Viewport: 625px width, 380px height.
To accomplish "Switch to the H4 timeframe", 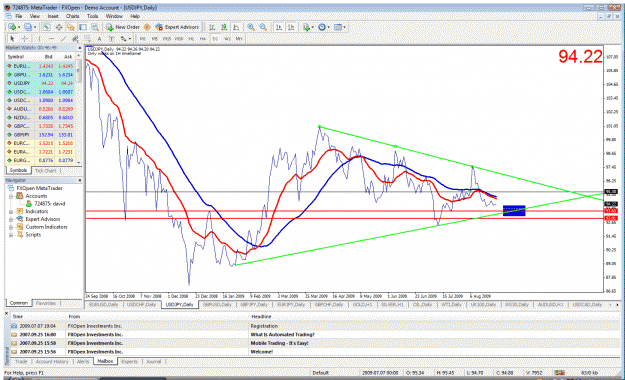I will pos(203,39).
